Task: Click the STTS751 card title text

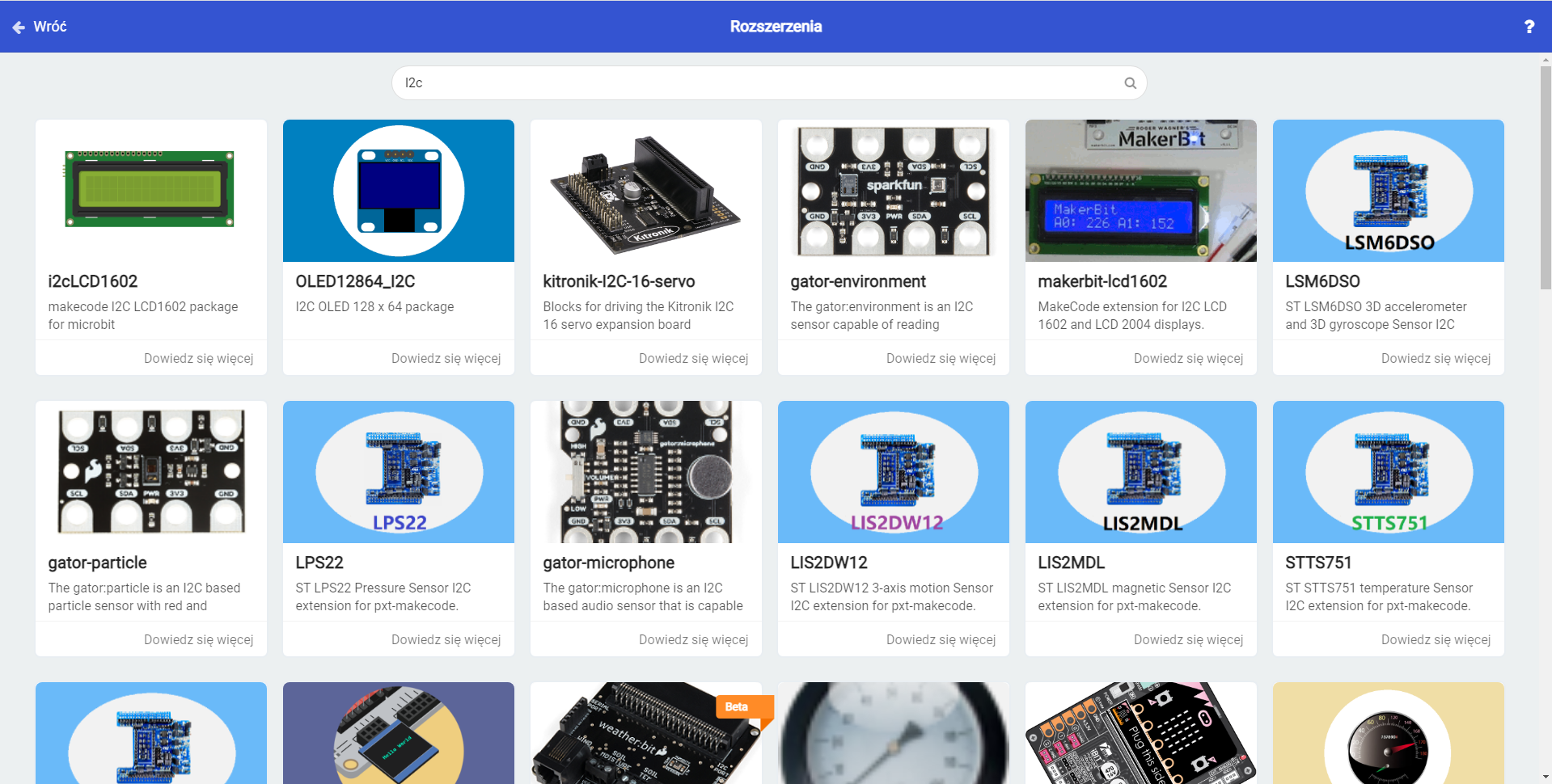Action: click(1318, 563)
